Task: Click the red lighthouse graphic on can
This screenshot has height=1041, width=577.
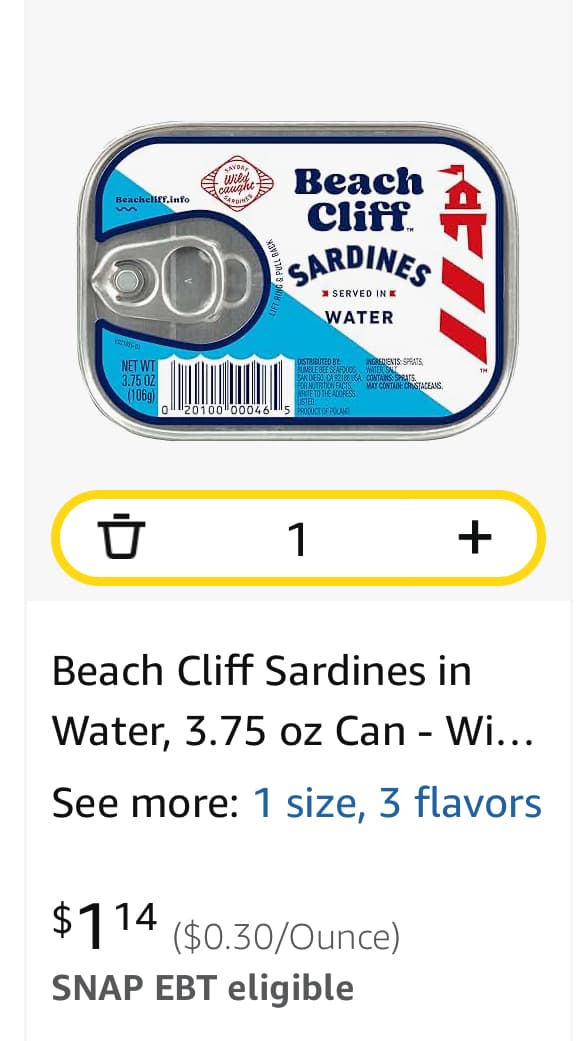Action: tap(463, 263)
